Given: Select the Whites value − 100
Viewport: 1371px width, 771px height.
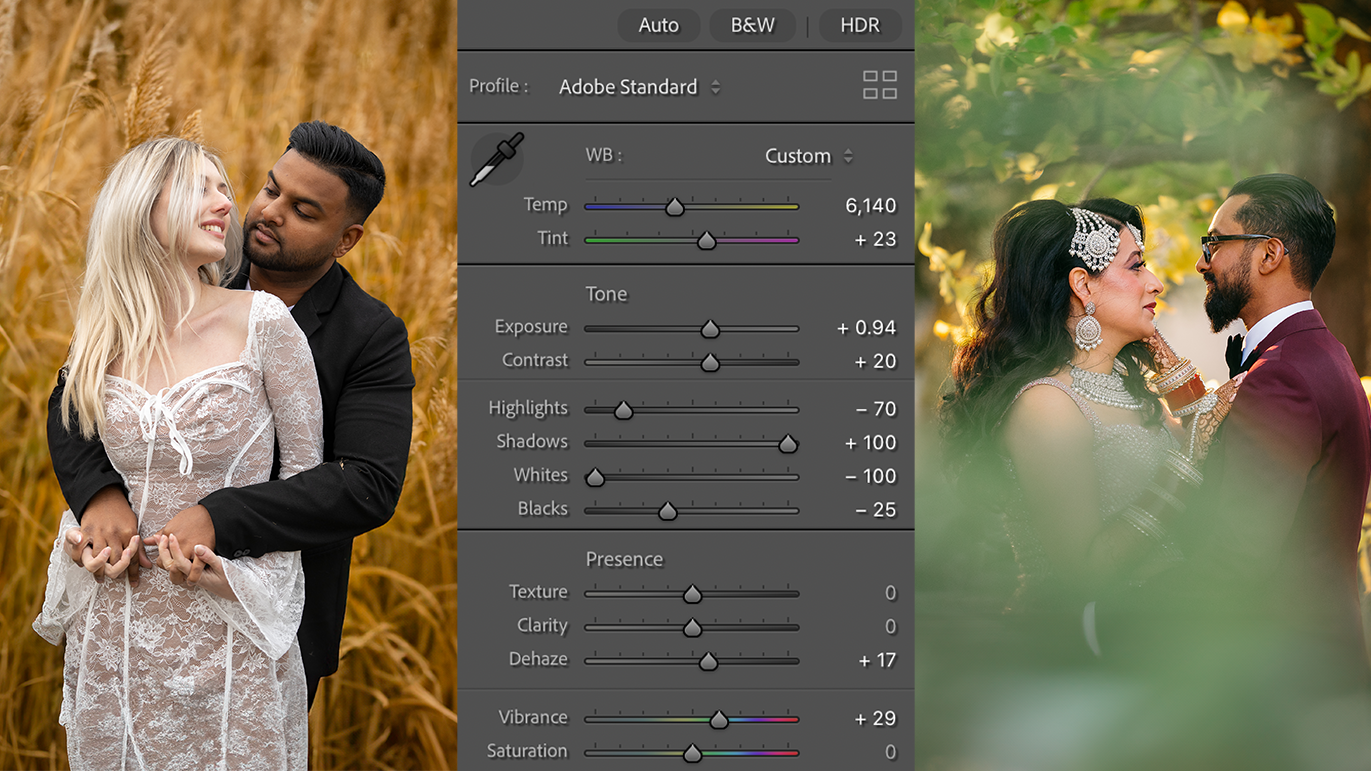Looking at the screenshot, I should pos(871,476).
